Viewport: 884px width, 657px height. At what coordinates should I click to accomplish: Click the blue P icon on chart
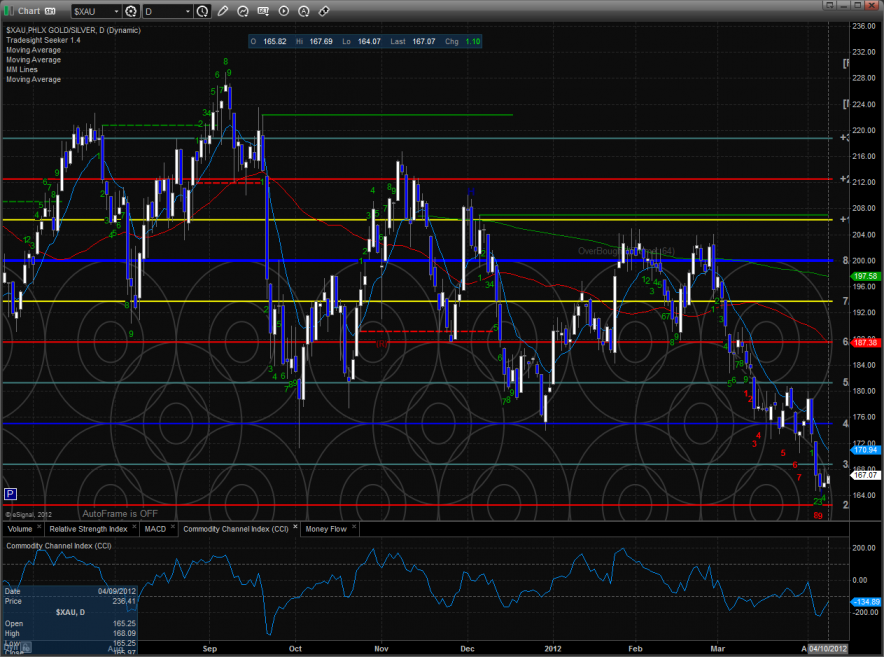(10, 494)
